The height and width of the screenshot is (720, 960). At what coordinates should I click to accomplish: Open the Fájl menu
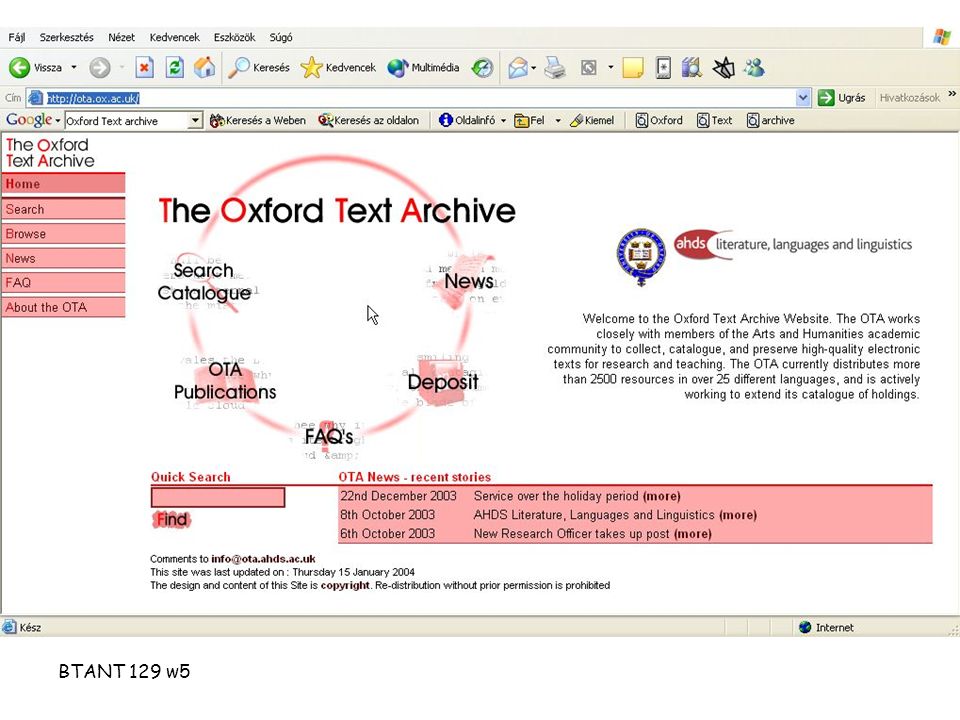click(17, 37)
